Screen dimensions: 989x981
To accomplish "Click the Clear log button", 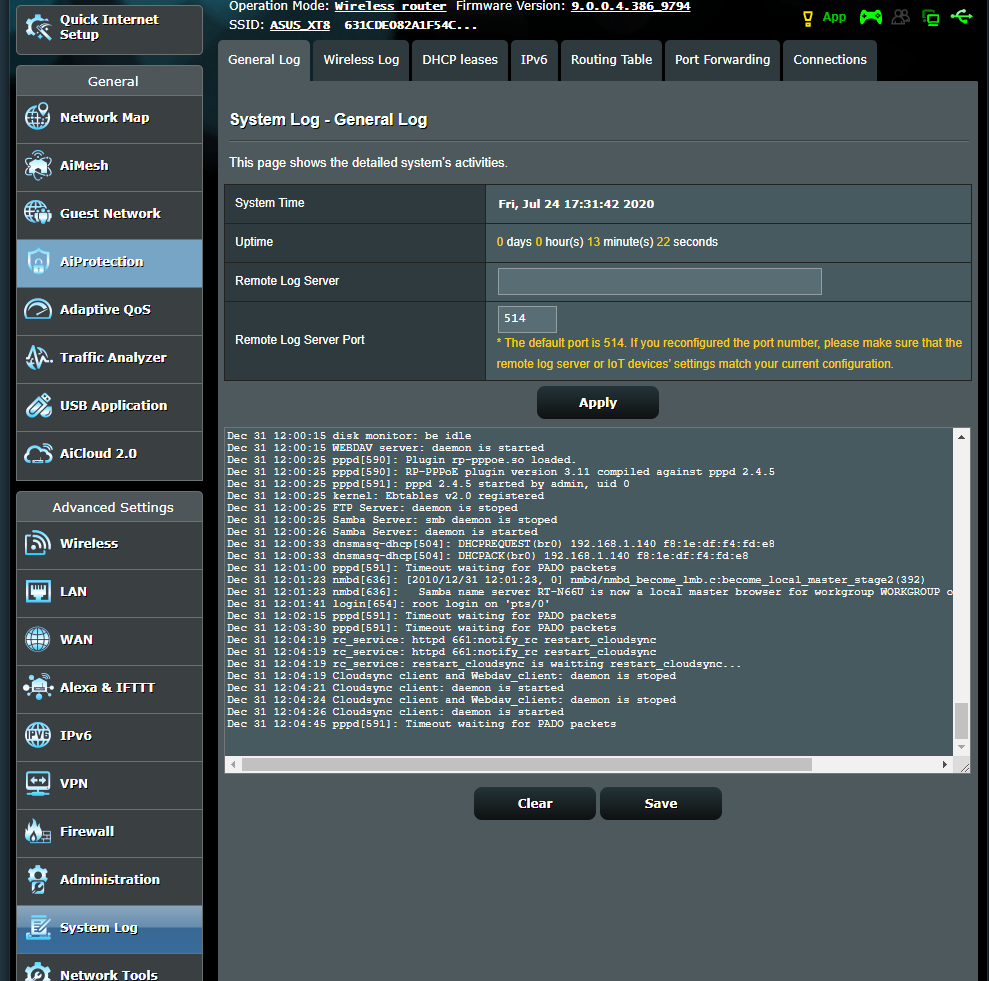I will [535, 803].
